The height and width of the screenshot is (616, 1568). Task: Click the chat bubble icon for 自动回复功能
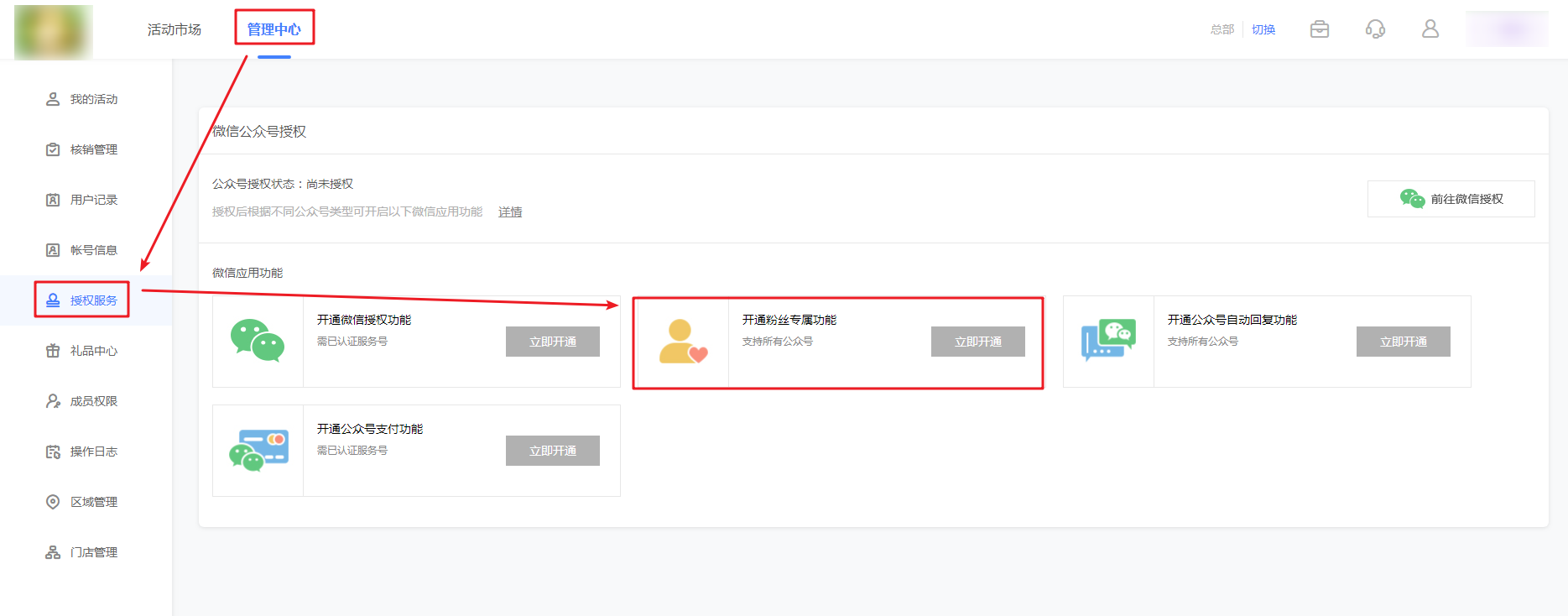[x=1108, y=341]
